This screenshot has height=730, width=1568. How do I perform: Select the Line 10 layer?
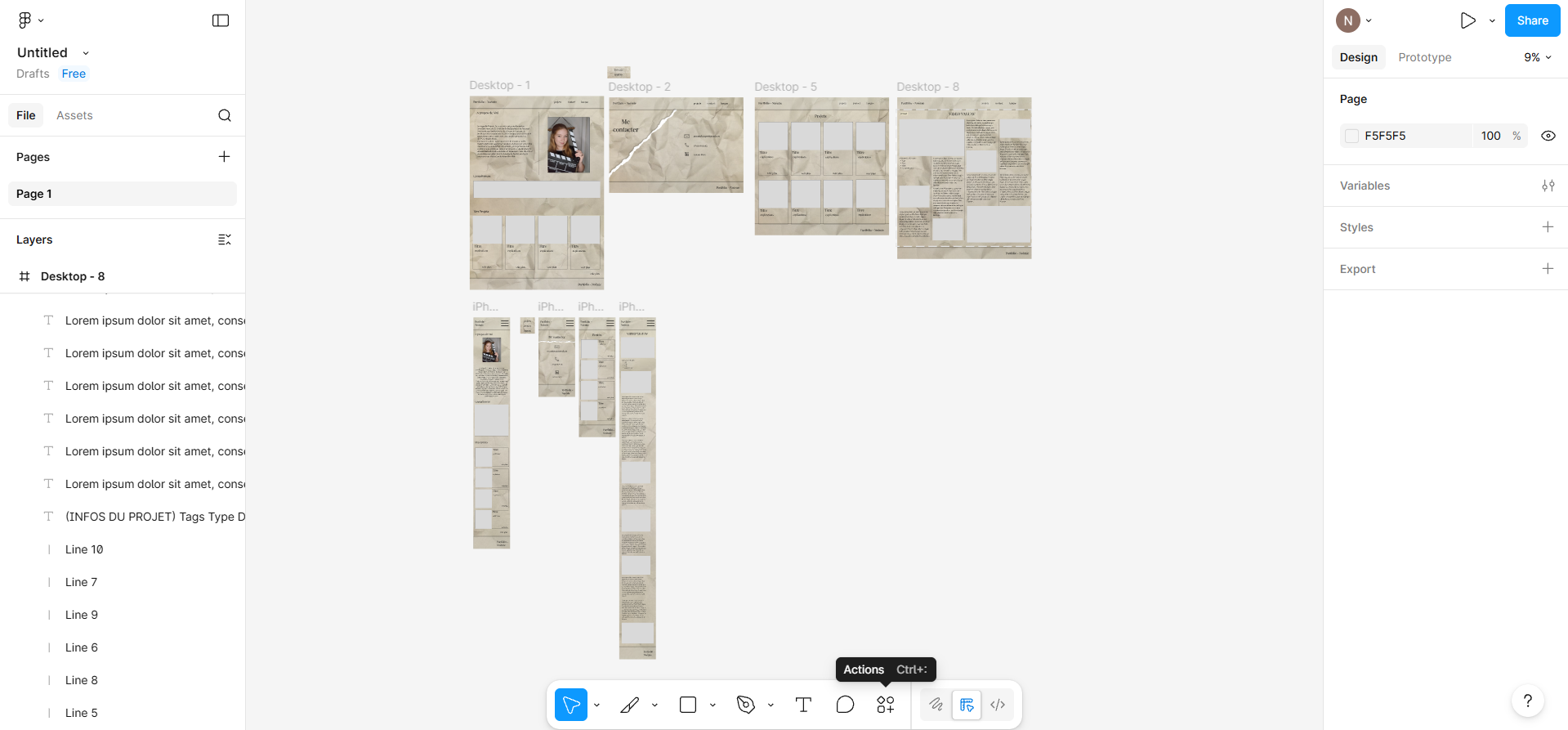[x=84, y=549]
